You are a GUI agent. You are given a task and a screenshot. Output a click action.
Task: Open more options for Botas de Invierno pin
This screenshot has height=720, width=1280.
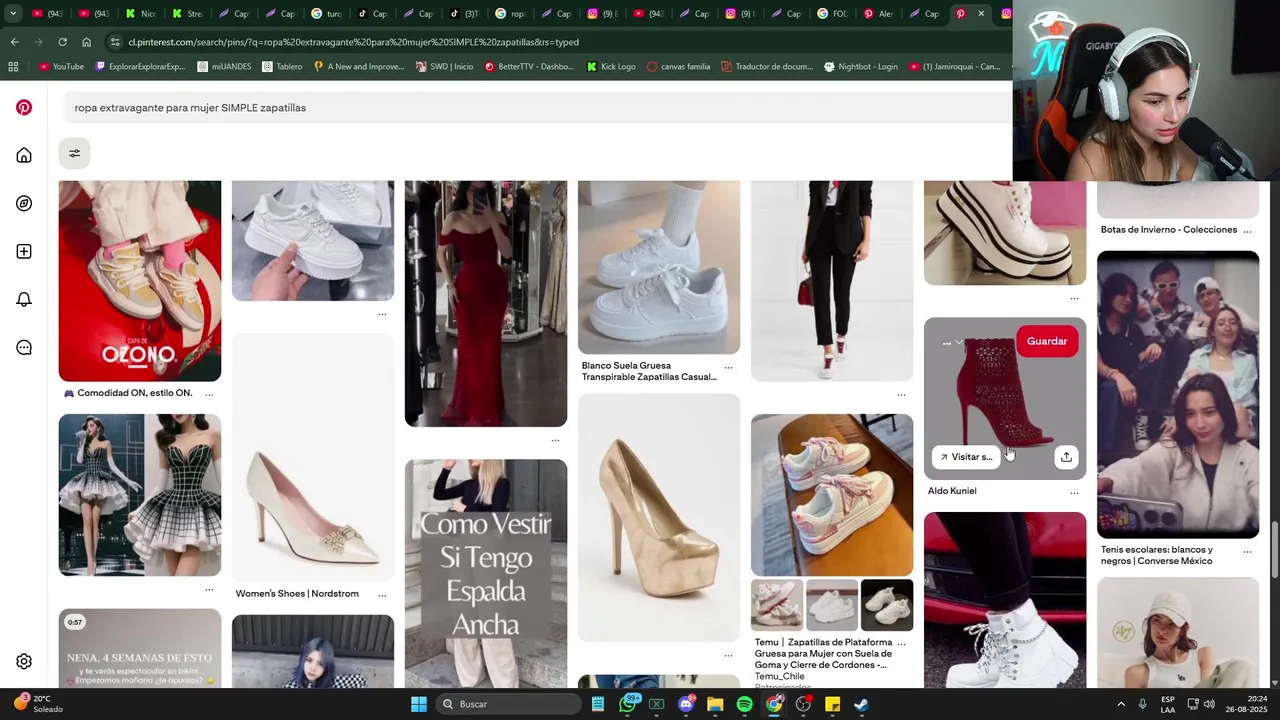coord(1247,230)
